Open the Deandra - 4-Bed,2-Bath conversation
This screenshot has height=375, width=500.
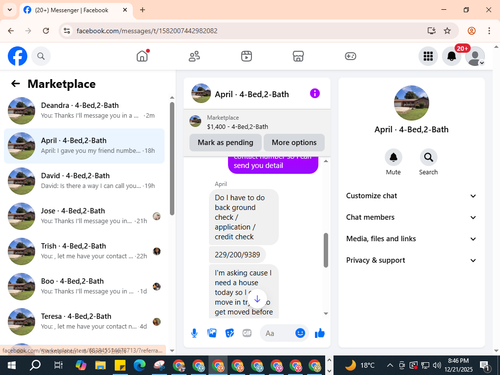click(x=84, y=111)
